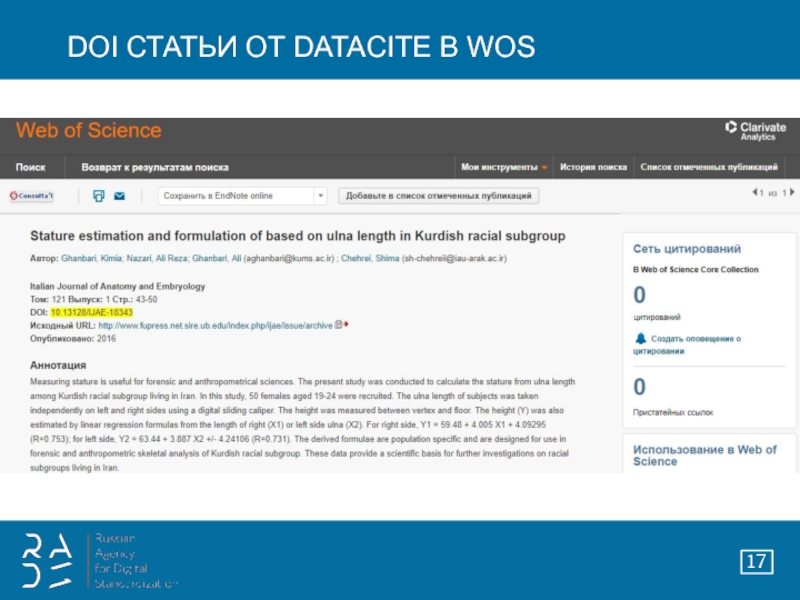Open the Clarivate Analytics logo

[x=755, y=131]
